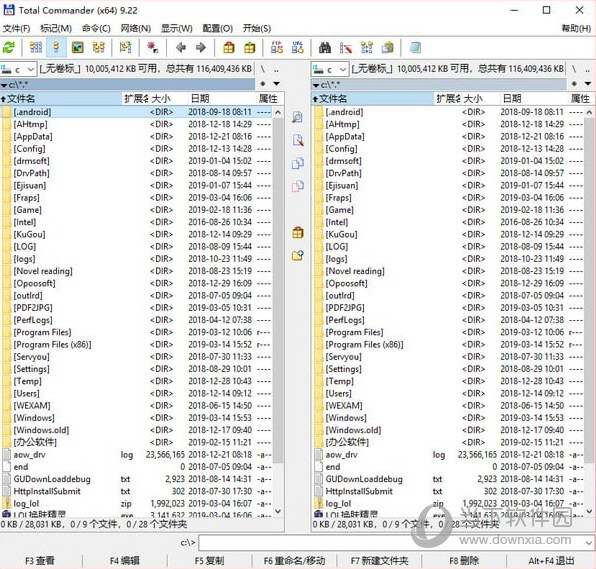The width and height of the screenshot is (596, 569).
Task: Open the new FTP URL connection icon
Action: coord(298,48)
